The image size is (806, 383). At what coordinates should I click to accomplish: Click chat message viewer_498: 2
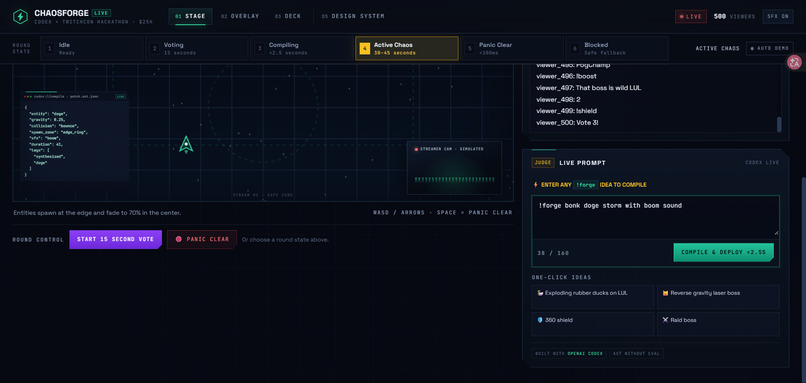(x=558, y=99)
